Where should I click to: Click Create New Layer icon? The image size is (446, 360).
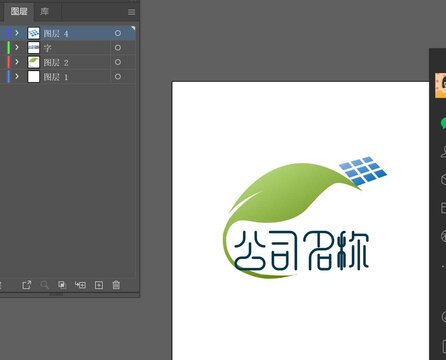click(x=99, y=285)
